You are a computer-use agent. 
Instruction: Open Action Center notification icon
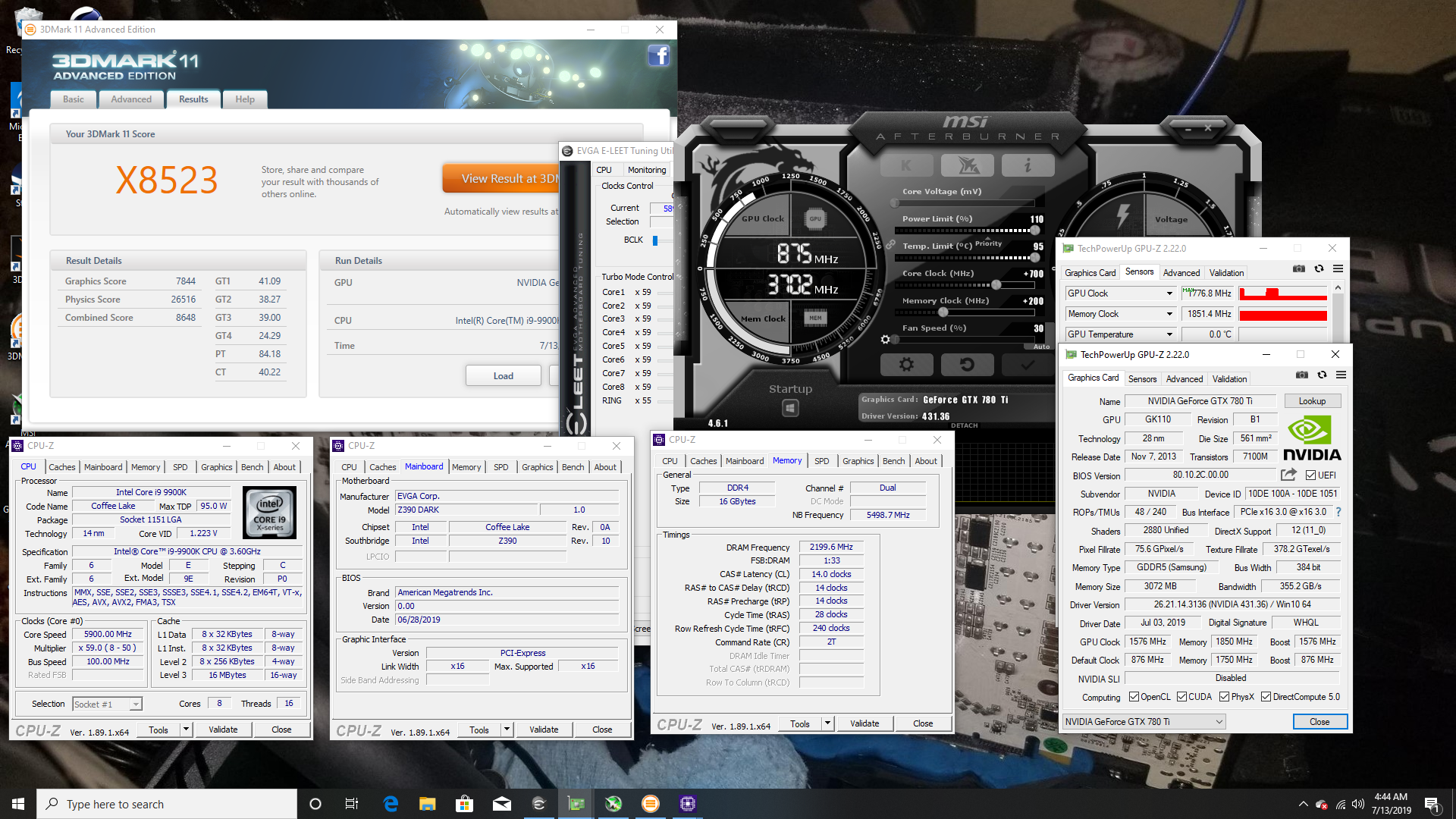[1432, 804]
